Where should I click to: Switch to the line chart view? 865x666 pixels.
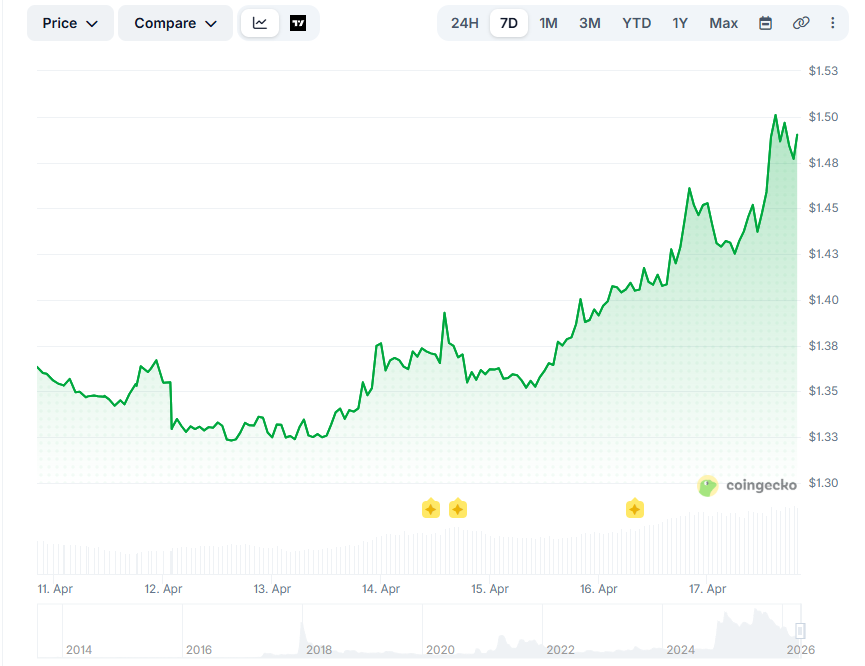tap(260, 23)
